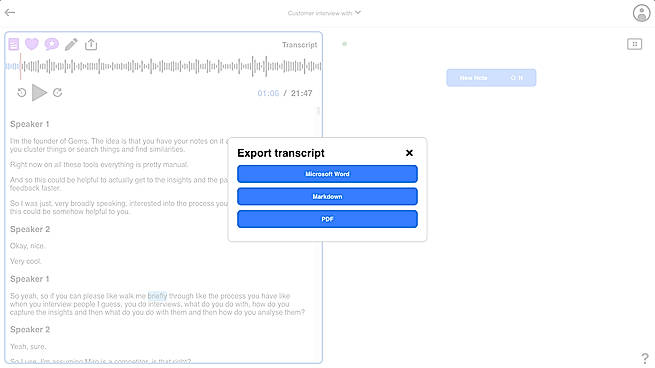Image resolution: width=655 pixels, height=368 pixels.
Task: Open the transcript document icon
Action: coord(14,44)
